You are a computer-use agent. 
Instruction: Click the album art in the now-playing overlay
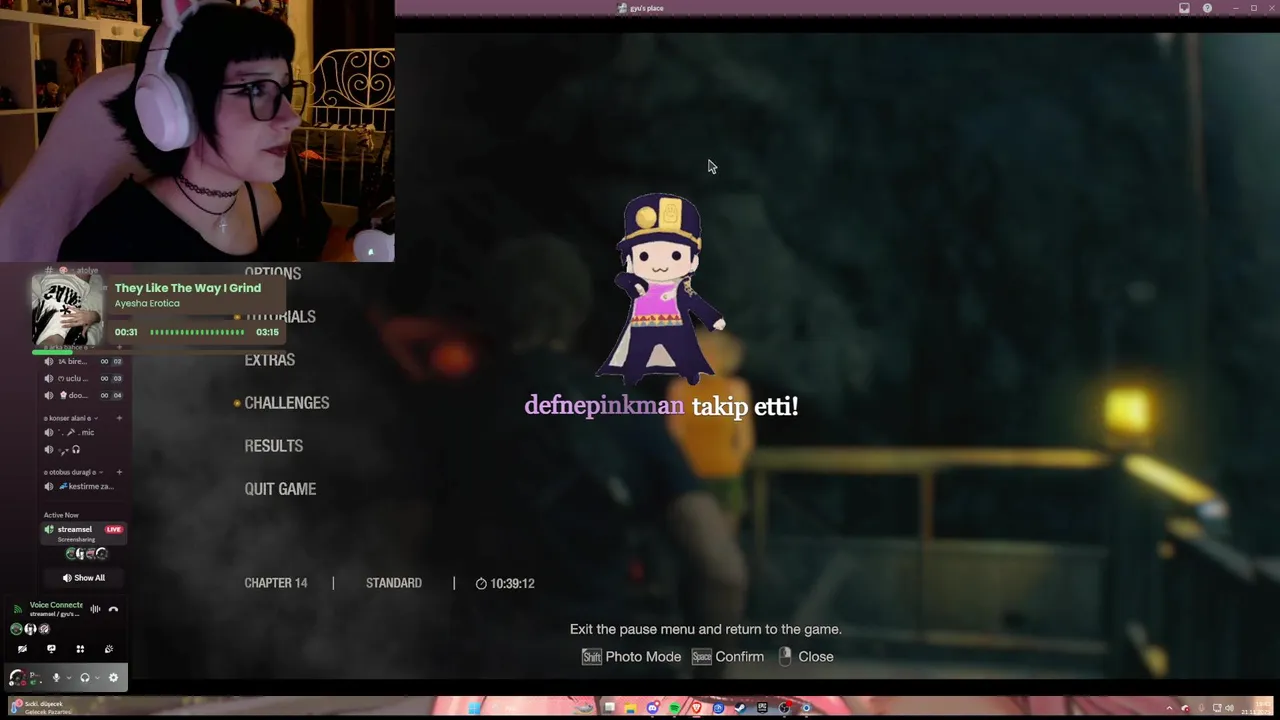click(68, 310)
